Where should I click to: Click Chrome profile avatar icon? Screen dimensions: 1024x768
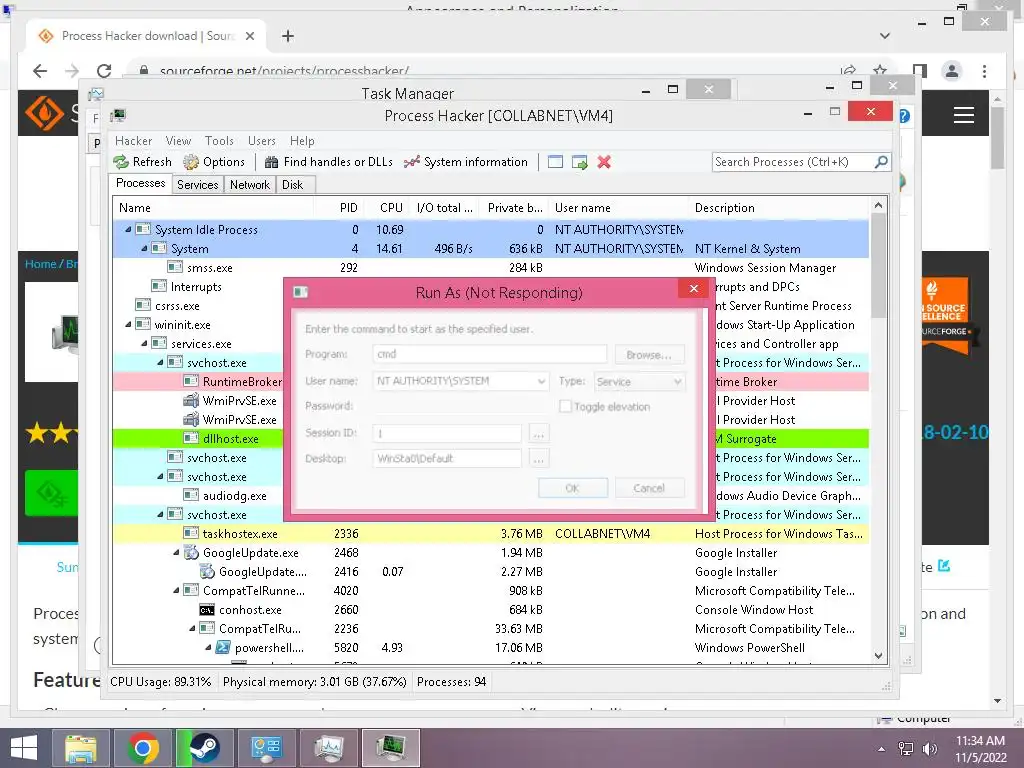point(952,71)
